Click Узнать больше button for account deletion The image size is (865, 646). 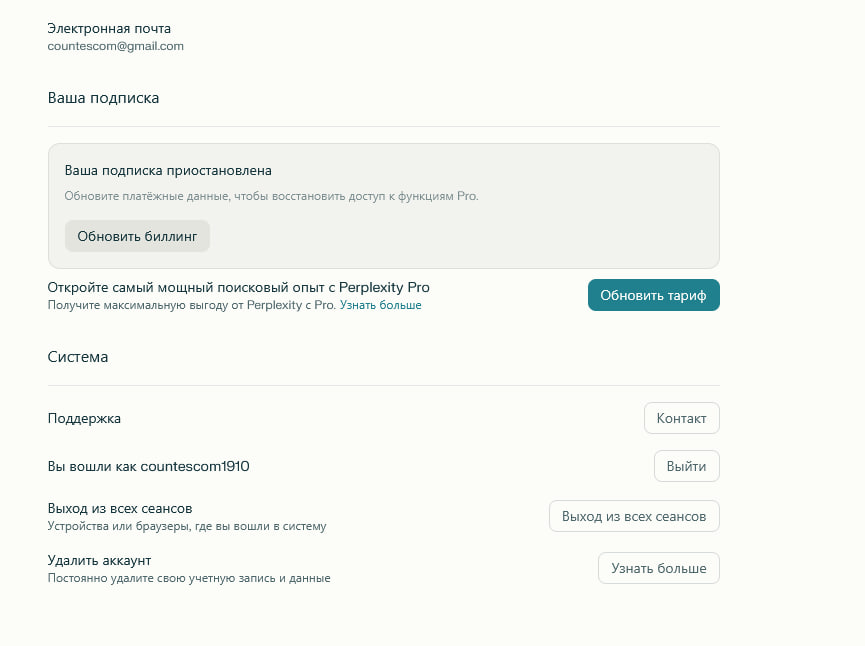point(658,568)
